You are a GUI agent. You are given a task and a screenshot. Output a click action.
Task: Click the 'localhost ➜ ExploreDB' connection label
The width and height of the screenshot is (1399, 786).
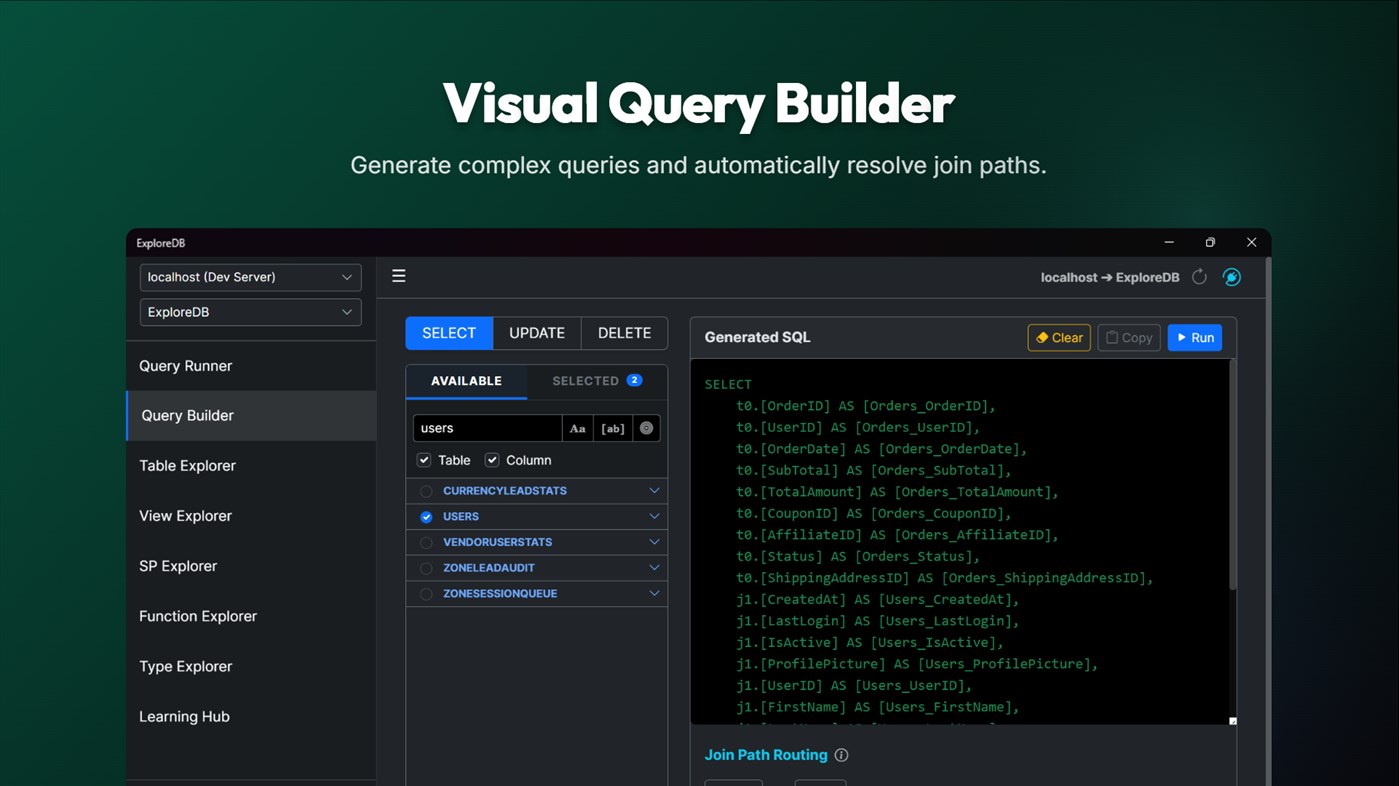click(x=1110, y=277)
